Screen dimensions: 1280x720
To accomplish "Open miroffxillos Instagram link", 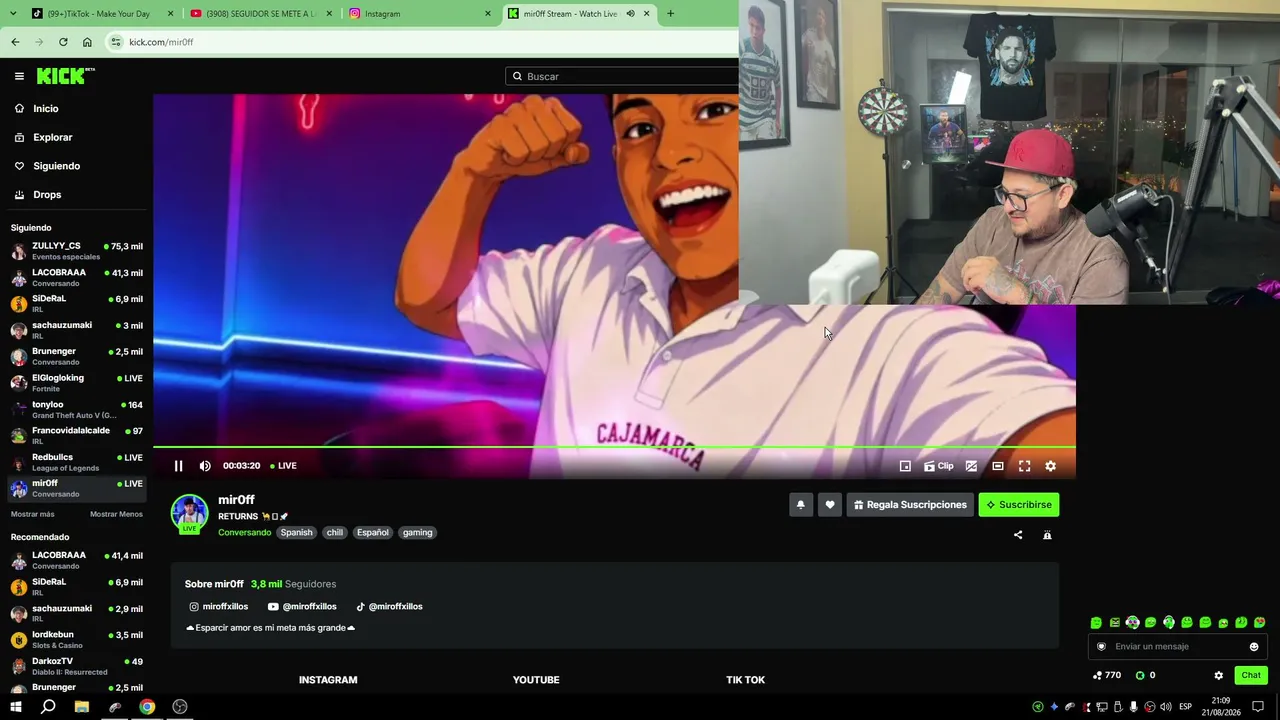I will click(219, 607).
